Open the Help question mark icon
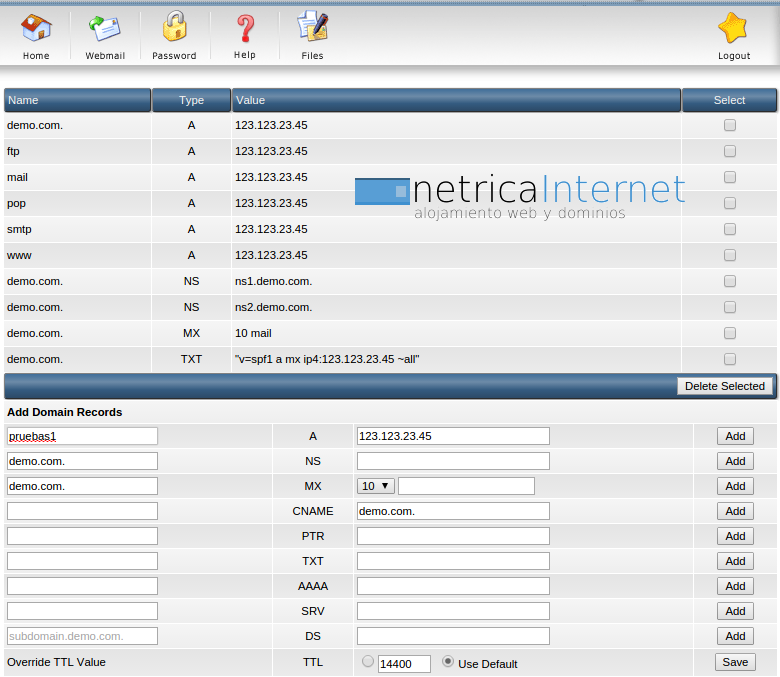Viewport: 780px width, 677px height. coord(244,28)
